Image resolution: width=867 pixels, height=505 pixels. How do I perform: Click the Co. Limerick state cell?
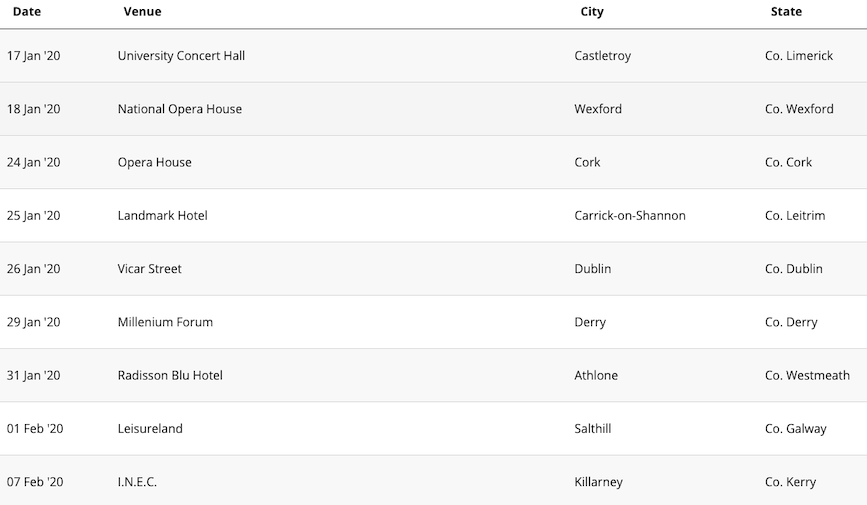[x=799, y=56]
